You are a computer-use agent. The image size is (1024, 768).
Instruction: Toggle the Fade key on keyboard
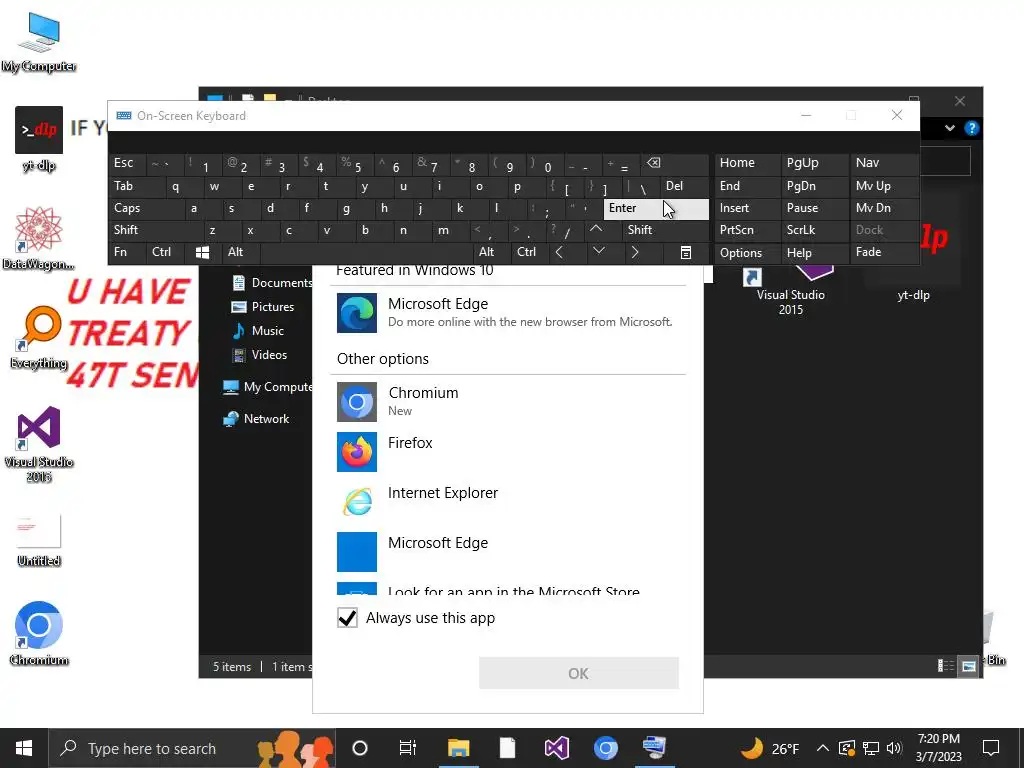884,252
